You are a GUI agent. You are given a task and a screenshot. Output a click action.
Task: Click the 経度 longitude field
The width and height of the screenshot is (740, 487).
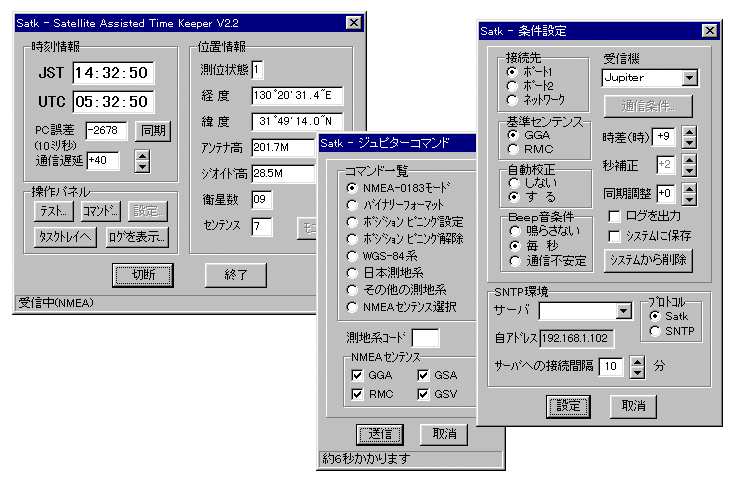tap(297, 95)
